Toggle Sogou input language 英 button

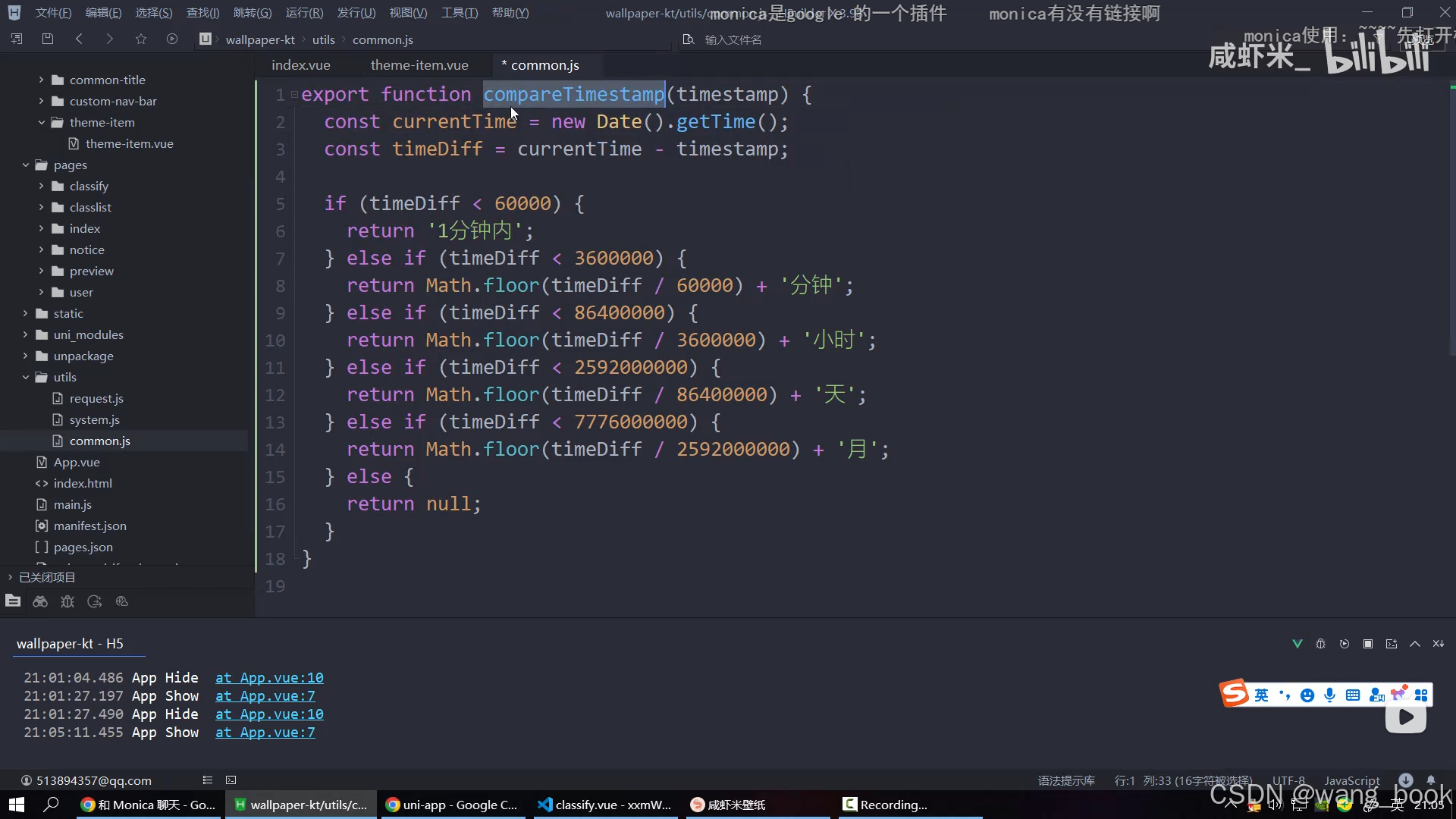point(1261,695)
